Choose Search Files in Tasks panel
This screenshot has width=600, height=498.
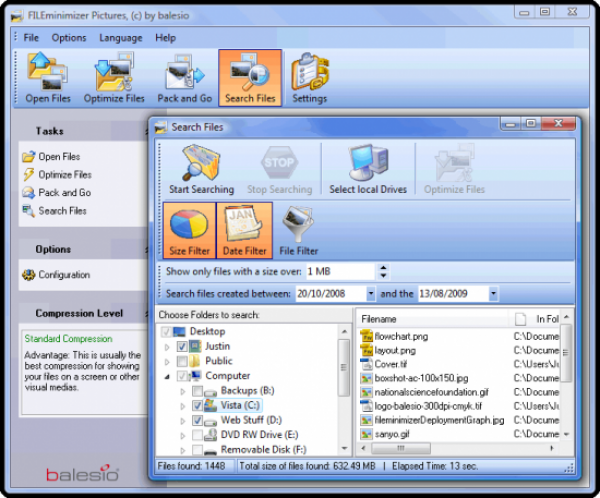[x=54, y=211]
